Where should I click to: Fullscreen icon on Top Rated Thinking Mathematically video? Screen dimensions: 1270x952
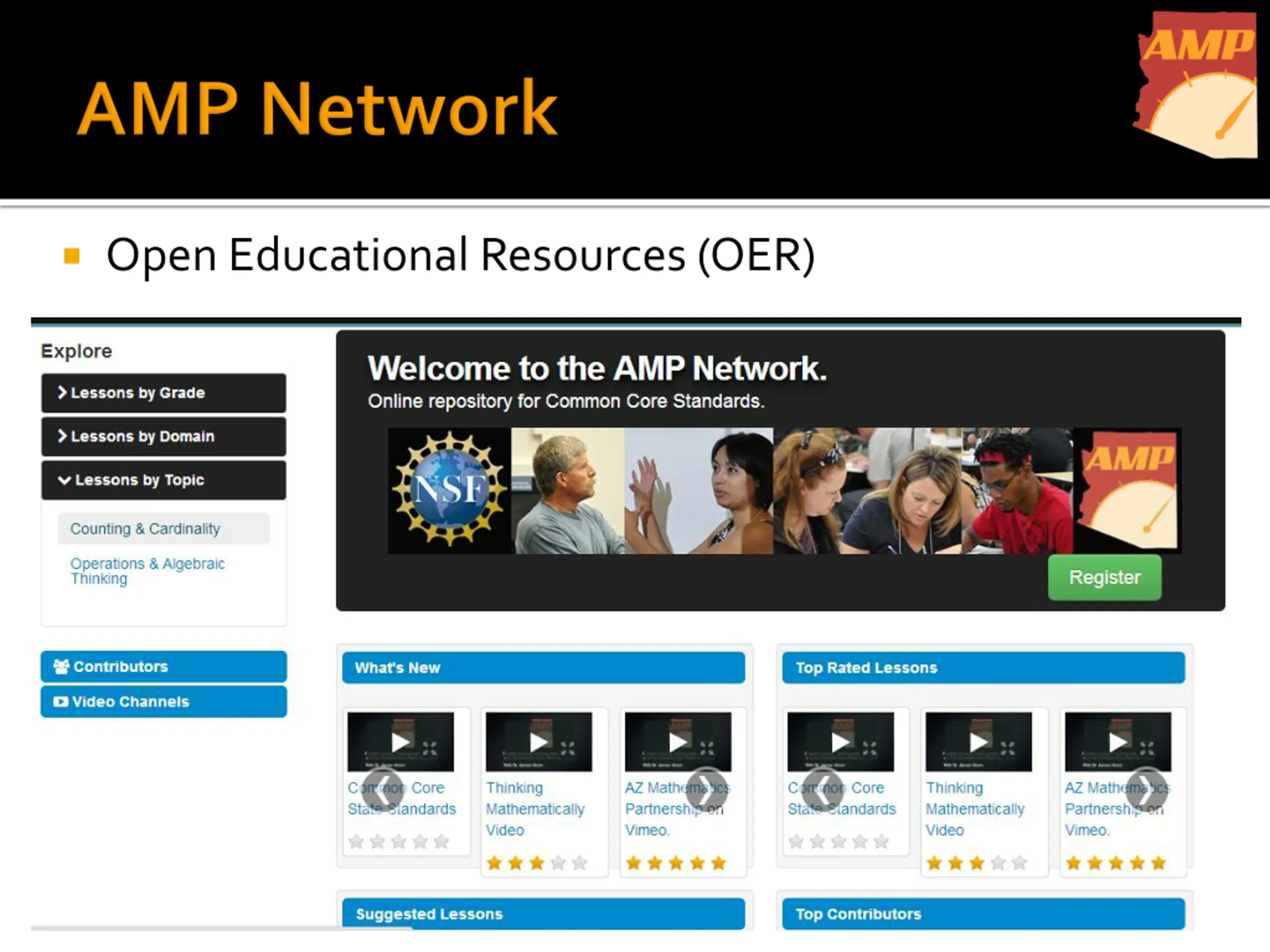(x=1008, y=748)
